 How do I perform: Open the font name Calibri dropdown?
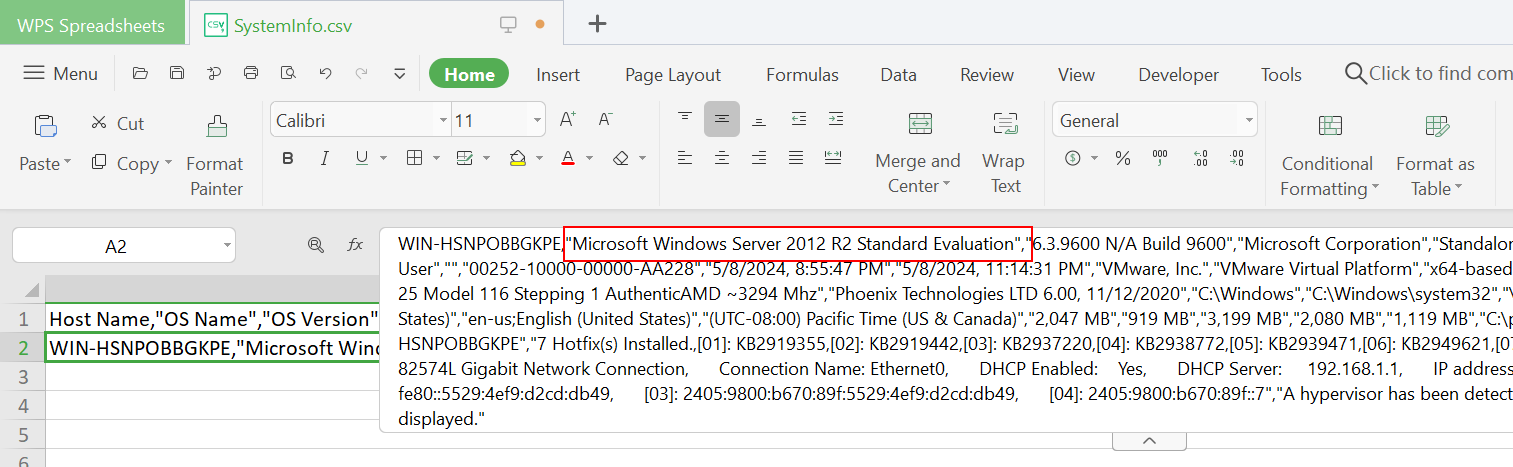443,120
